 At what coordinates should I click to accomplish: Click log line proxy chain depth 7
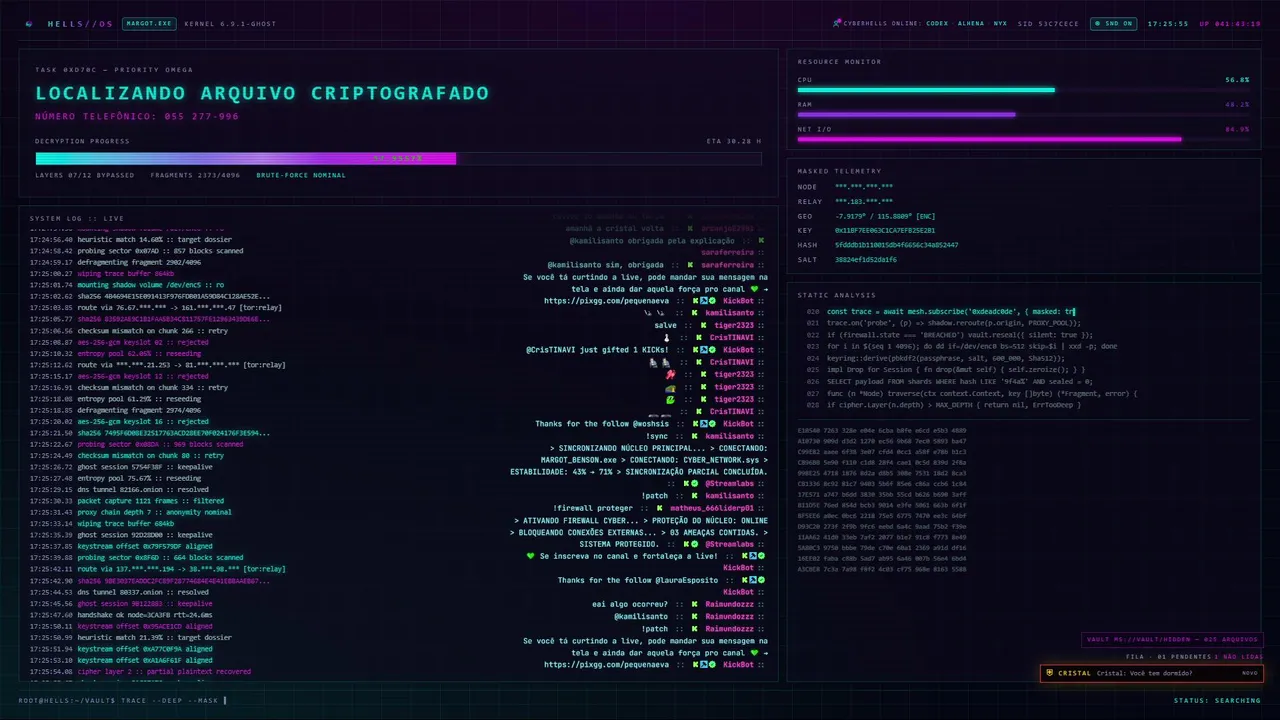click(x=154, y=512)
